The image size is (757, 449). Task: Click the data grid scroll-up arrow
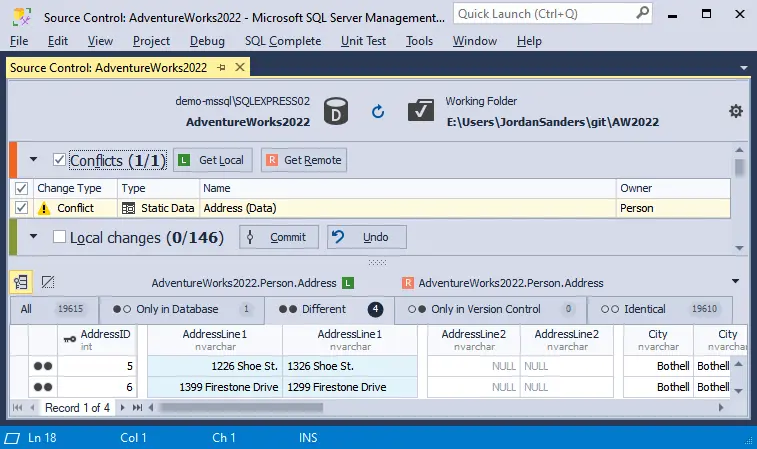coord(738,364)
